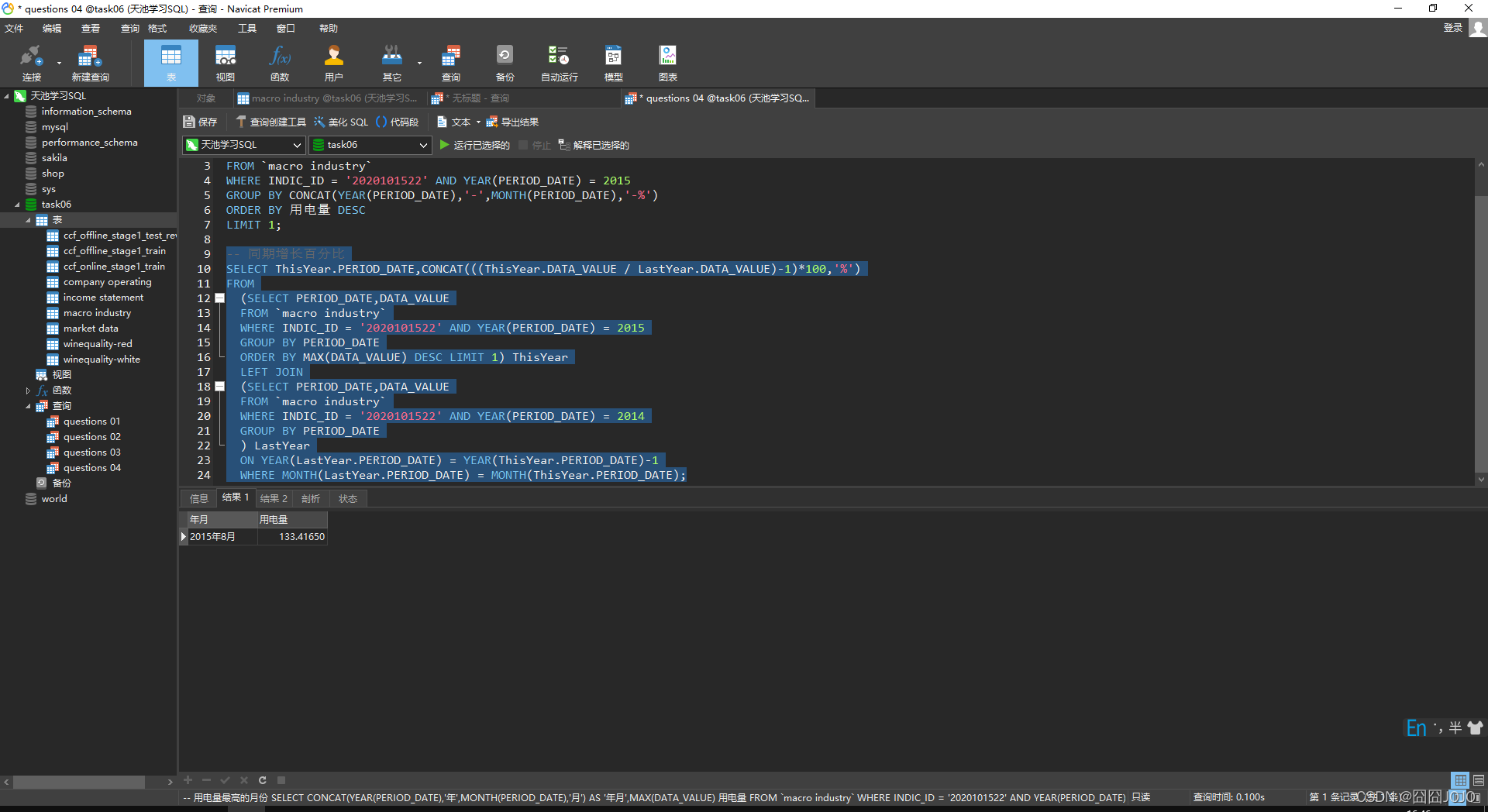Select the 表 (Table) toolbar icon
Image resolution: width=1488 pixels, height=812 pixels.
click(x=171, y=63)
